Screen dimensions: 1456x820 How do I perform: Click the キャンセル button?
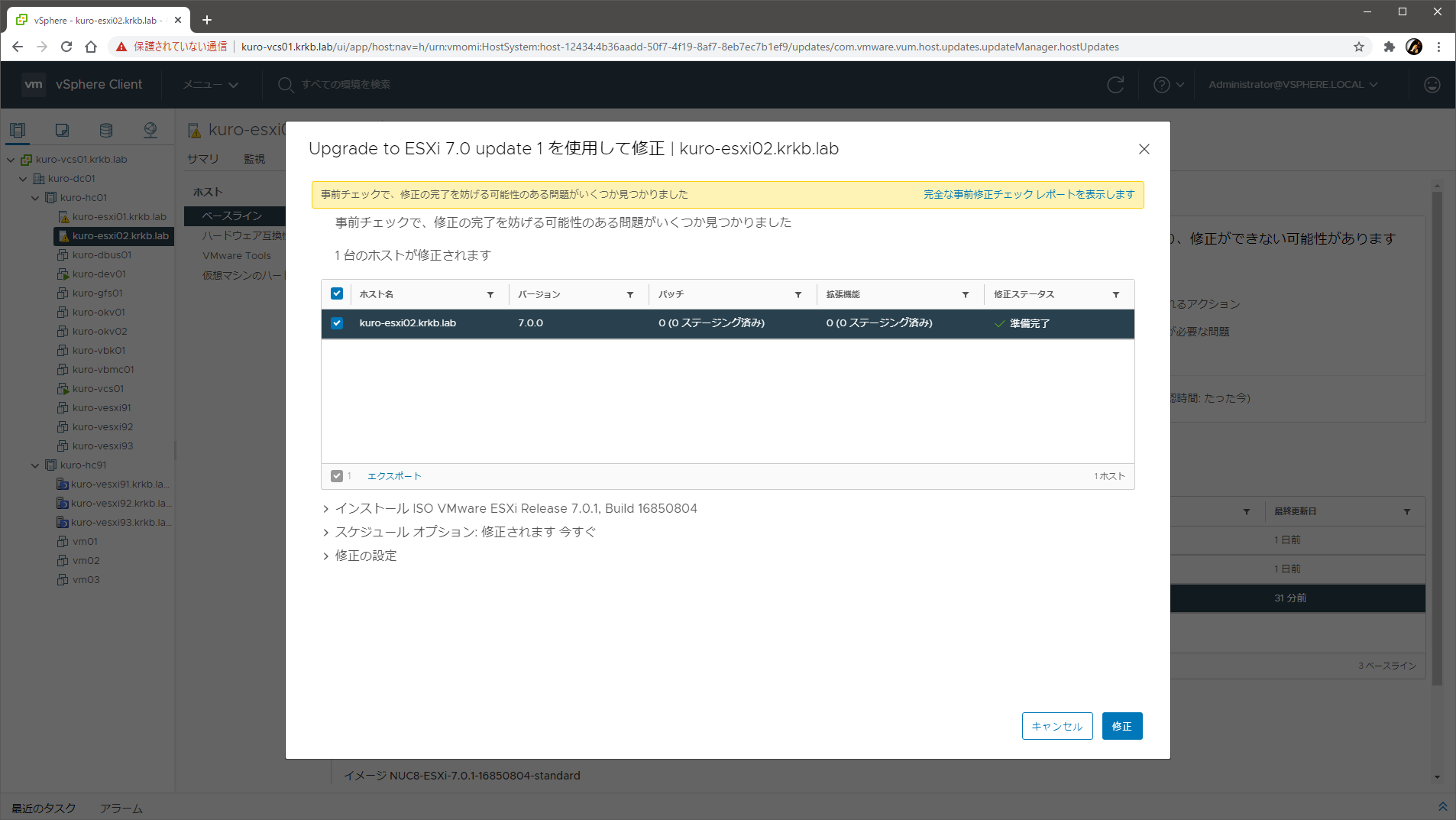[1056, 726]
